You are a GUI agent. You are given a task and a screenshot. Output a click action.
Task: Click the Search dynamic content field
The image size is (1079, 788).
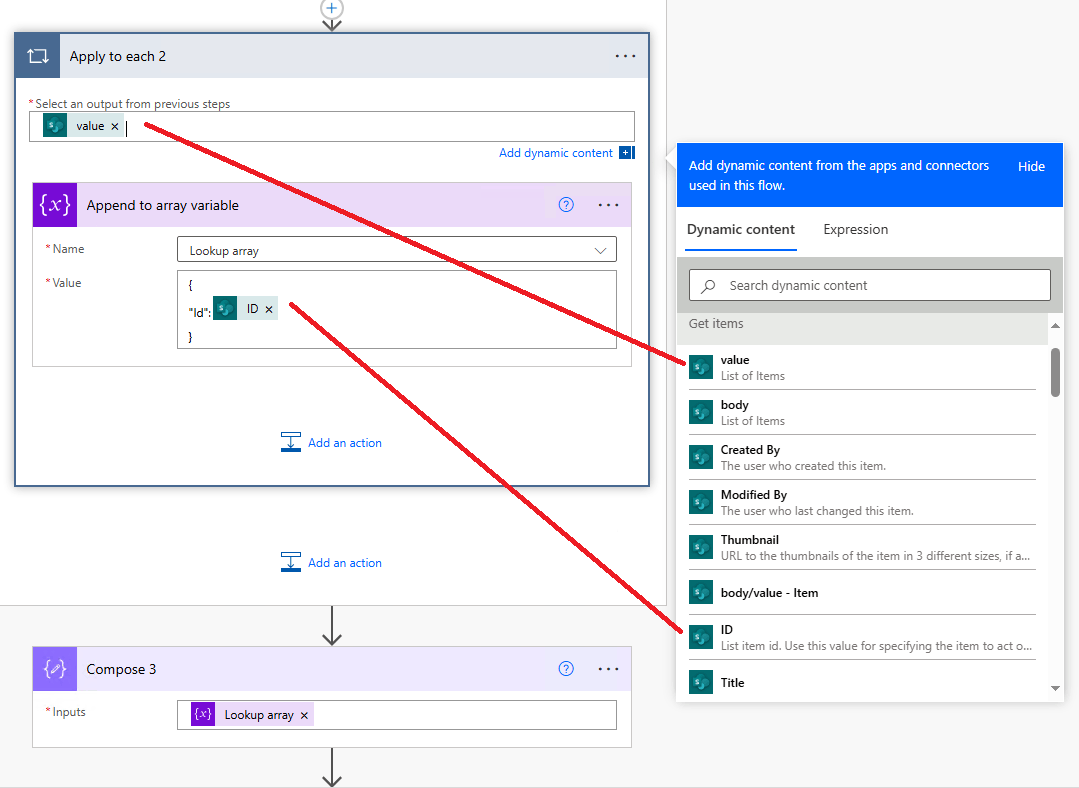(x=869, y=284)
